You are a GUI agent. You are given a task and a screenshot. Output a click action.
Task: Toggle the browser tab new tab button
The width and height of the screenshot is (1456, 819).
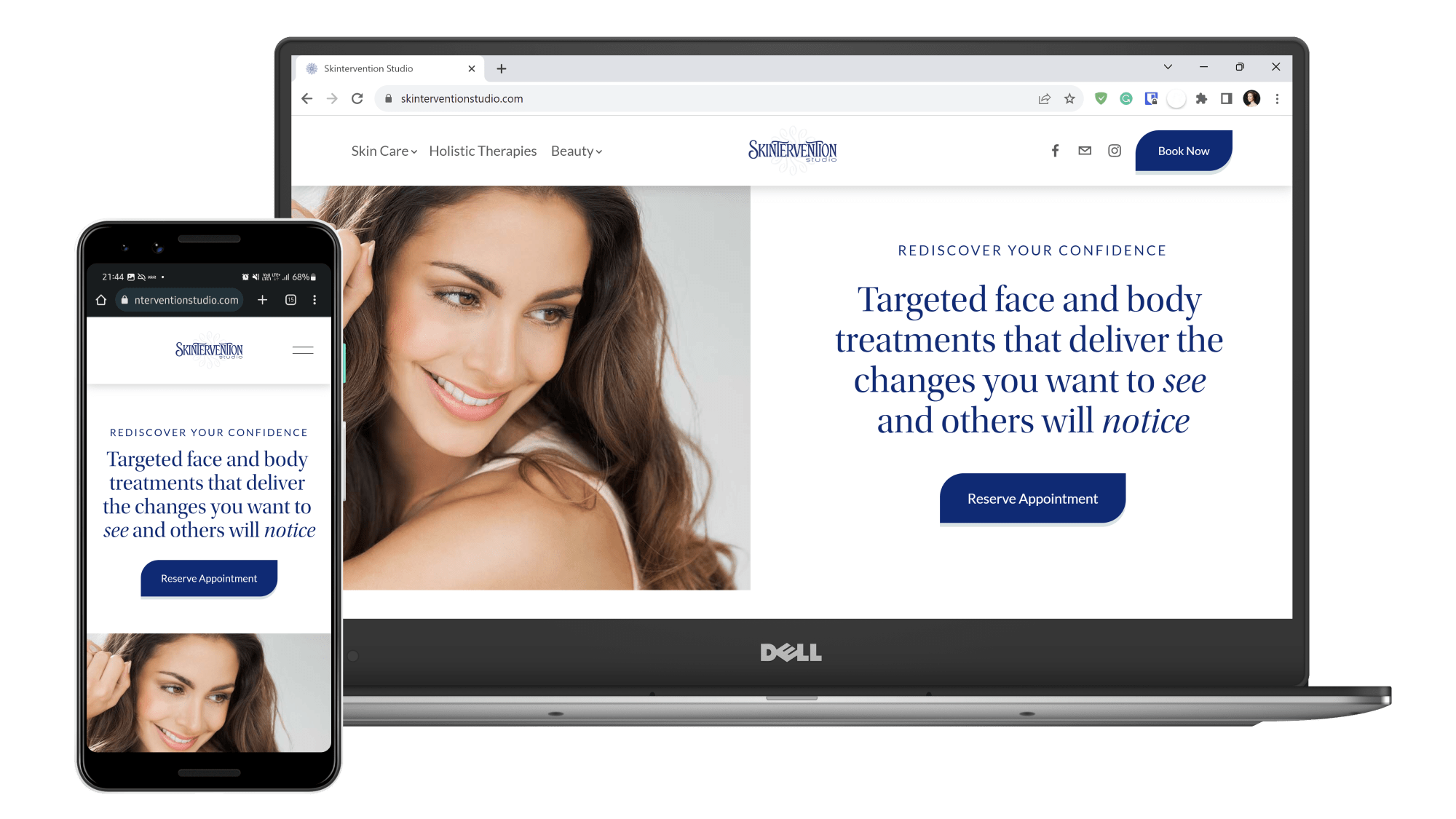coord(501,68)
